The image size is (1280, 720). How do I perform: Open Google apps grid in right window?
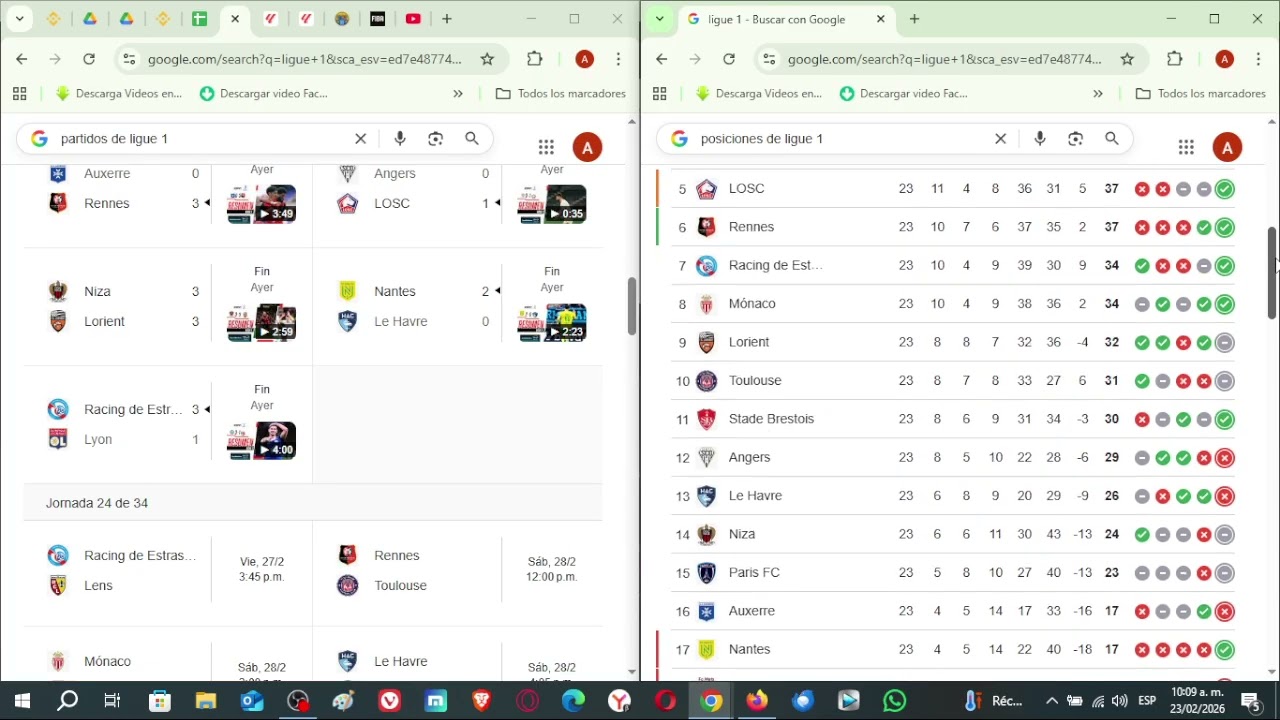tap(1186, 147)
